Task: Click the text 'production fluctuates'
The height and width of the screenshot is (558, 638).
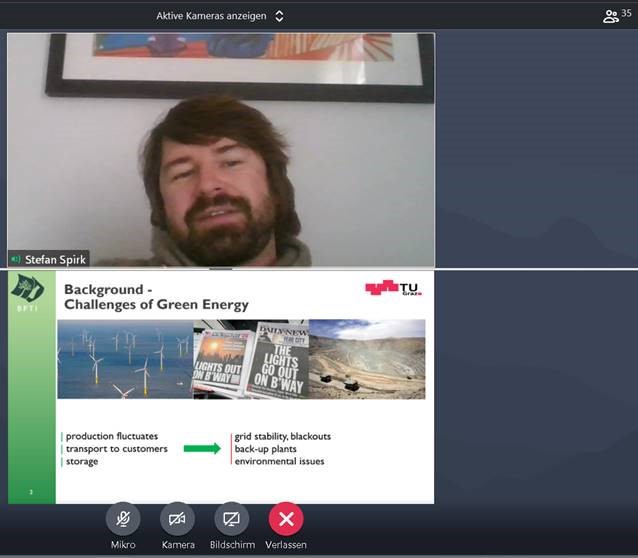Action: [x=112, y=436]
